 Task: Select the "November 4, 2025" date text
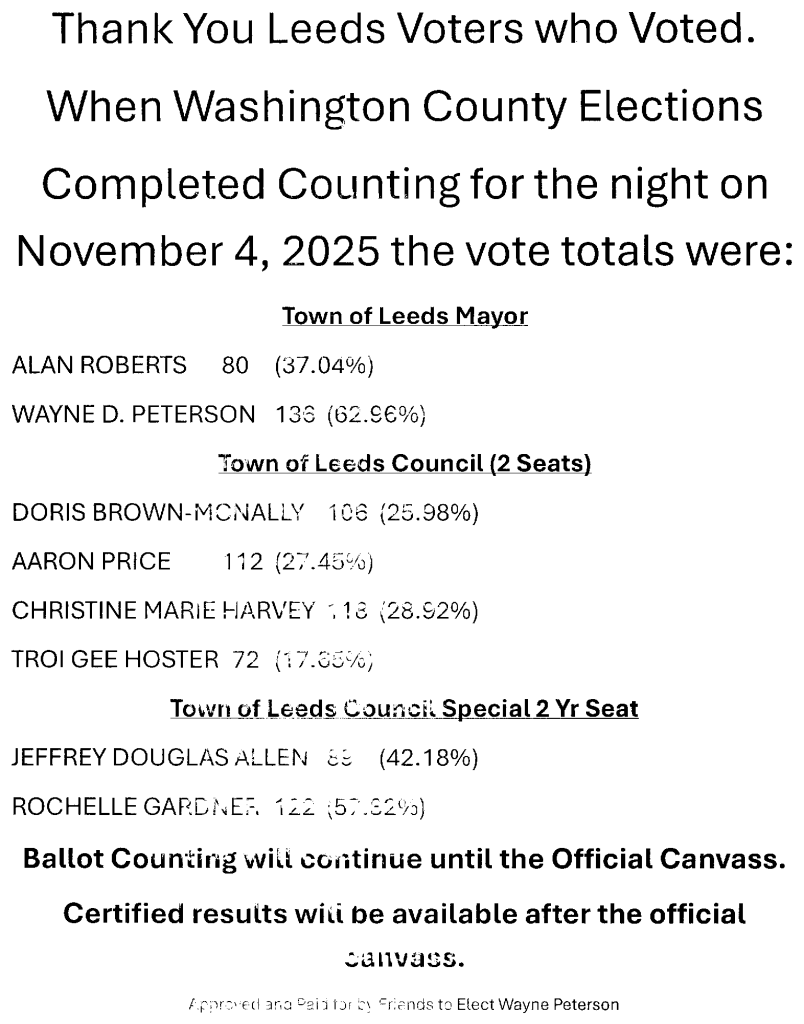click(198, 252)
